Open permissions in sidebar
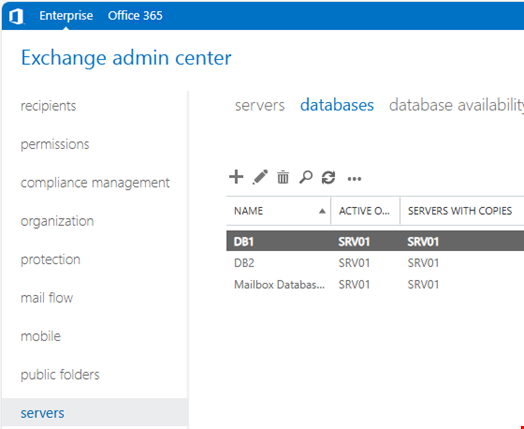The width and height of the screenshot is (524, 429). pos(55,144)
